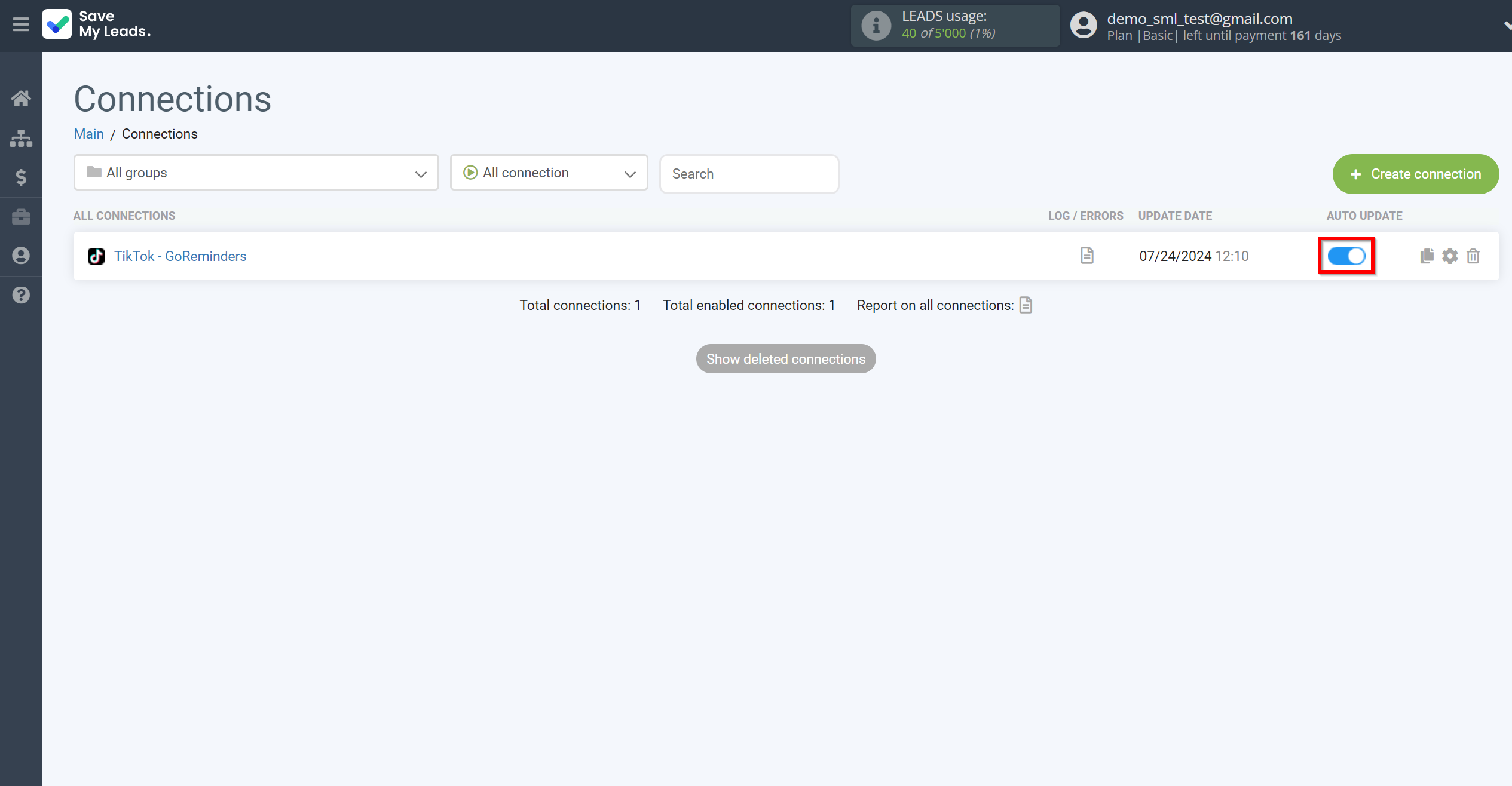Screen dimensions: 1512x786
Task: Click the log/errors document icon
Action: click(x=1087, y=255)
